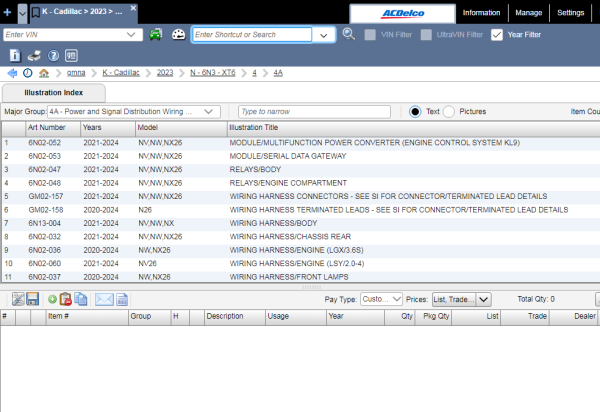This screenshot has height=412, width=600.
Task: Click the dashboard gauge icon
Action: point(178,34)
